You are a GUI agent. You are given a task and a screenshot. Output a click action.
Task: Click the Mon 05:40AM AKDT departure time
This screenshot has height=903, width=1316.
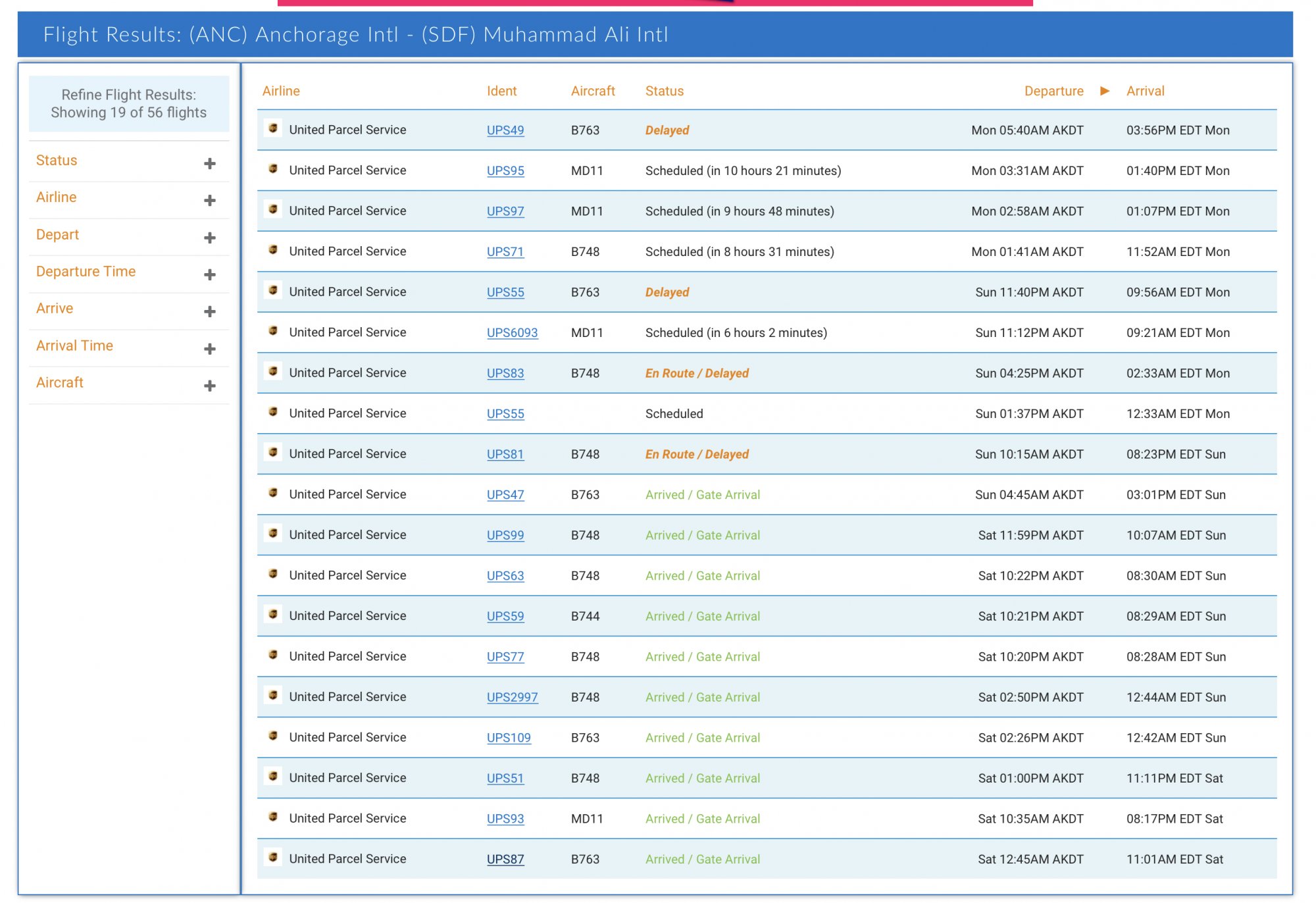[1027, 130]
